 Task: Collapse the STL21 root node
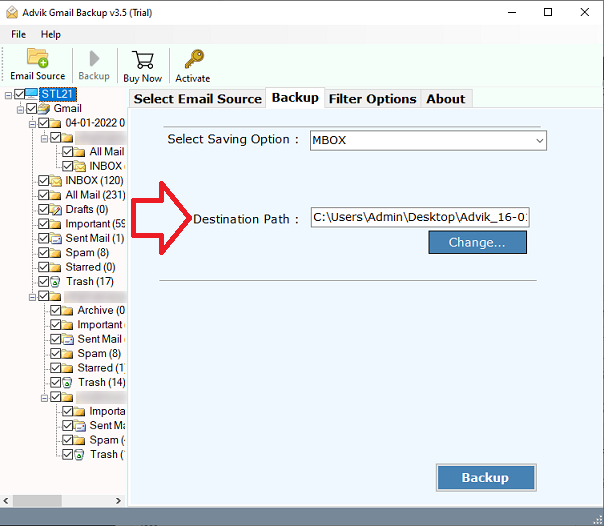(8, 95)
